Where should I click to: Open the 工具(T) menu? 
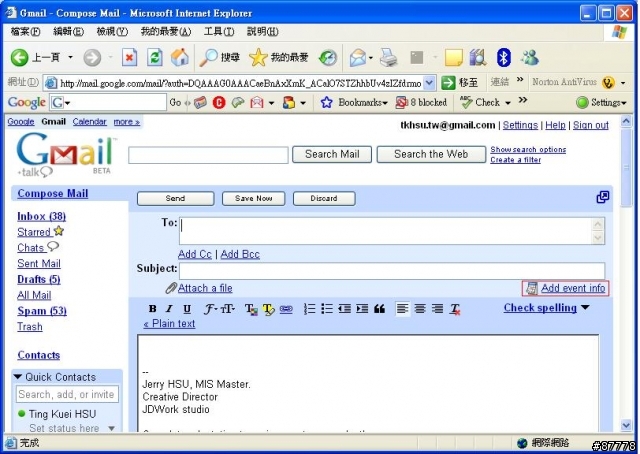[219, 32]
